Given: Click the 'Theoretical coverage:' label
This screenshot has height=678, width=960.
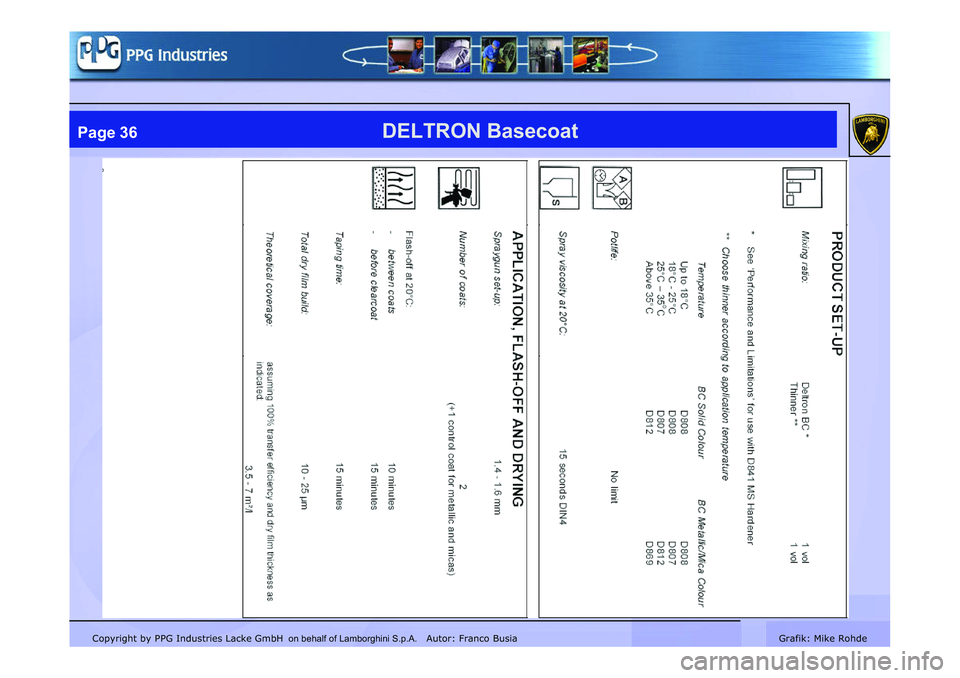Looking at the screenshot, I should tap(269, 278).
